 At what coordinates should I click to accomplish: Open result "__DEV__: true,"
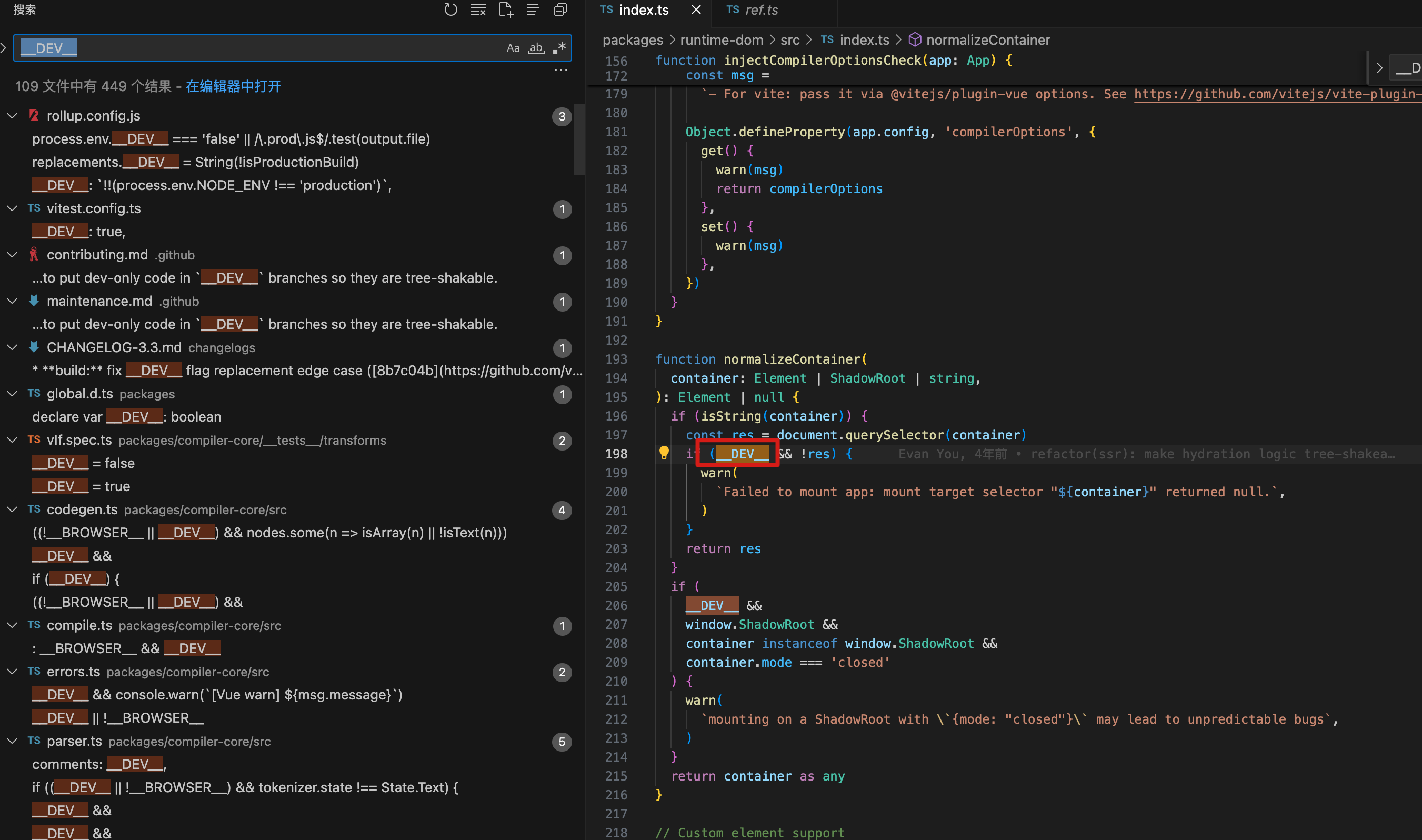pyautogui.click(x=78, y=232)
